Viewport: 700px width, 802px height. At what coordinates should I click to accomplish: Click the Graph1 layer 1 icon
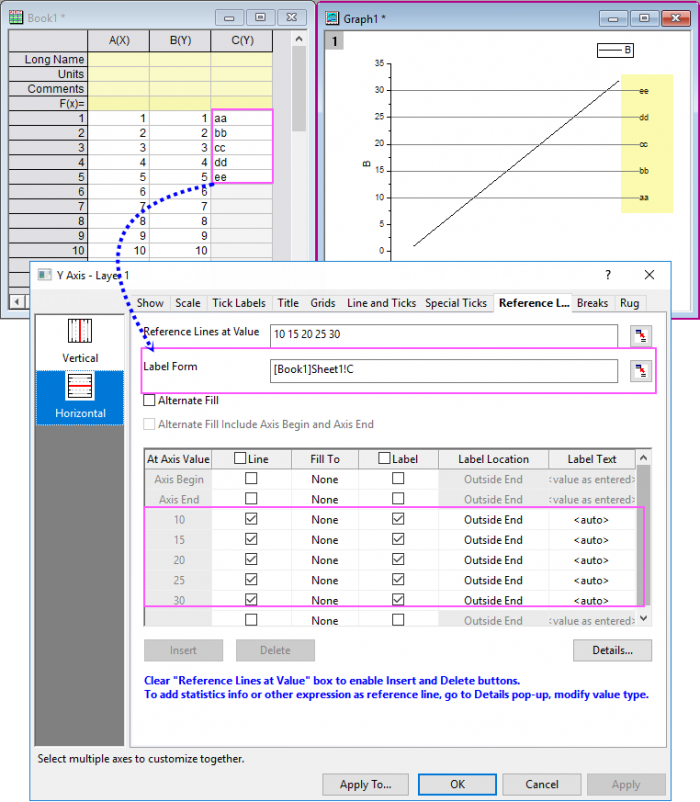tap(336, 41)
